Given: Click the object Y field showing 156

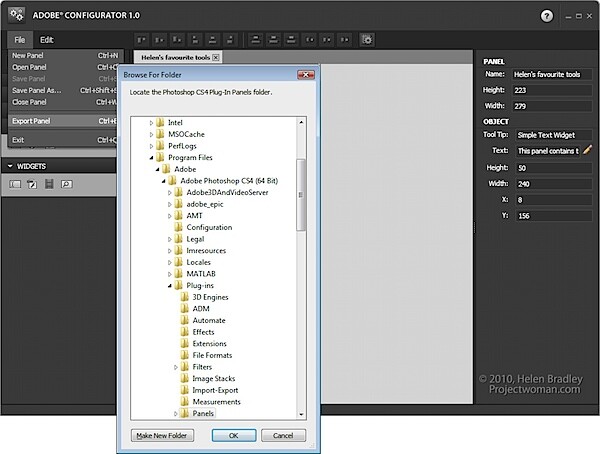Looking at the screenshot, I should (554, 216).
